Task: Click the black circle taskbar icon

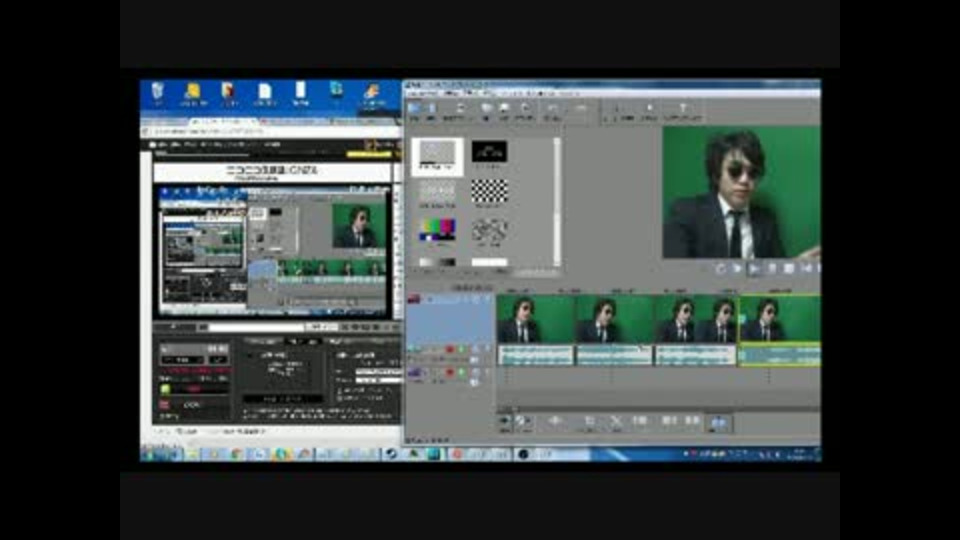Action: (x=523, y=454)
